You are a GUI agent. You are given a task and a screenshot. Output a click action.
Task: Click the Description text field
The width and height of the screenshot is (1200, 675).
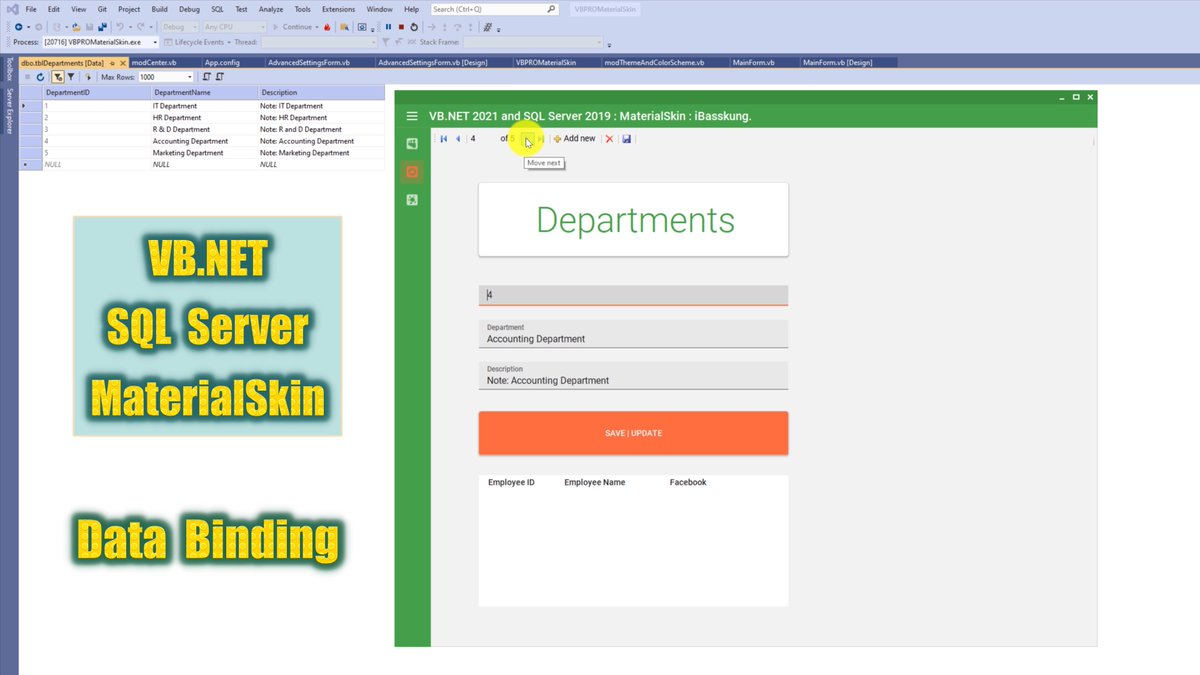633,376
